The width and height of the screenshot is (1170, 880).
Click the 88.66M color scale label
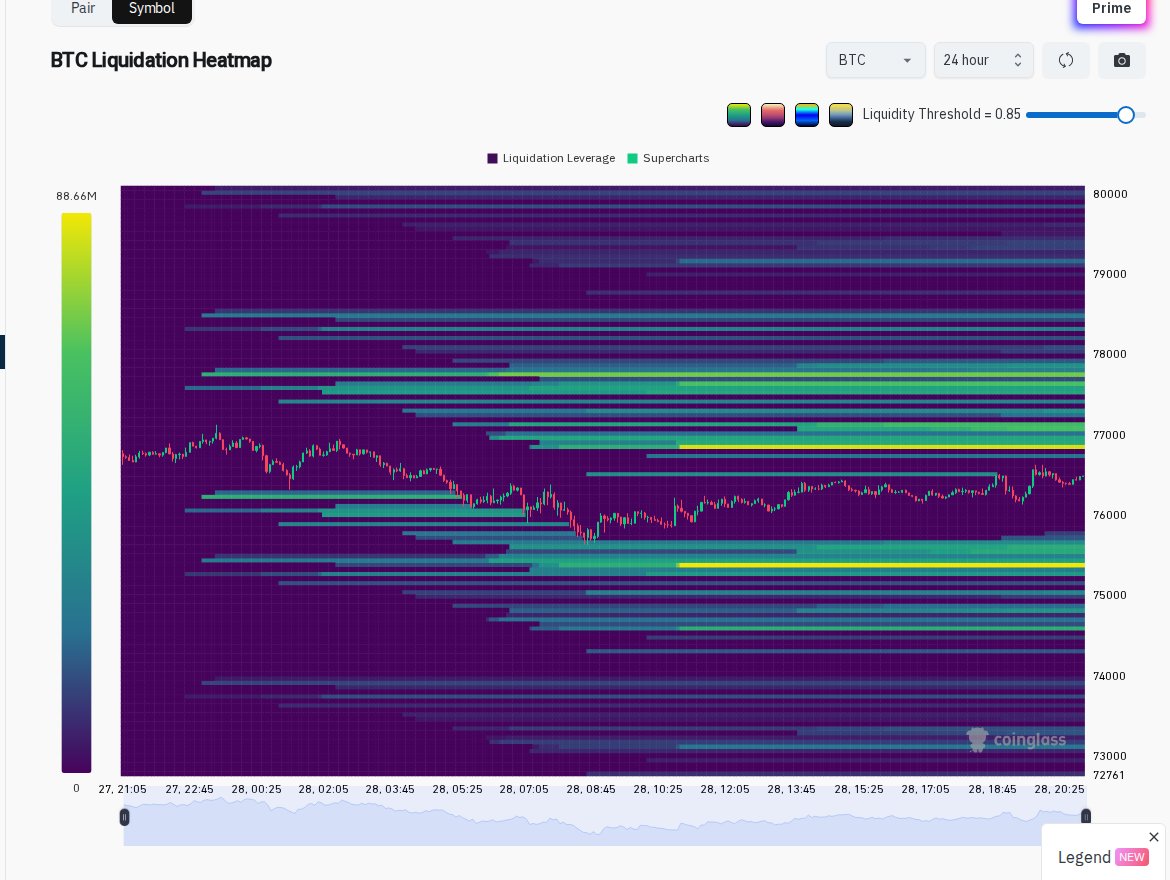76,196
